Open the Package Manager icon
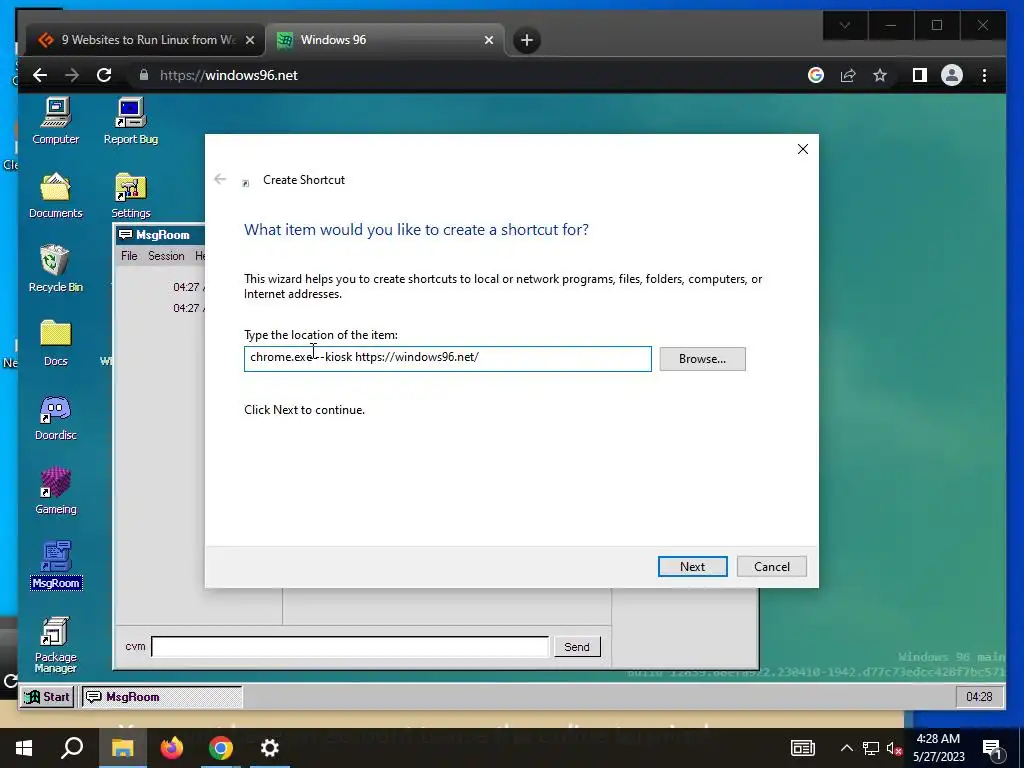 click(56, 645)
